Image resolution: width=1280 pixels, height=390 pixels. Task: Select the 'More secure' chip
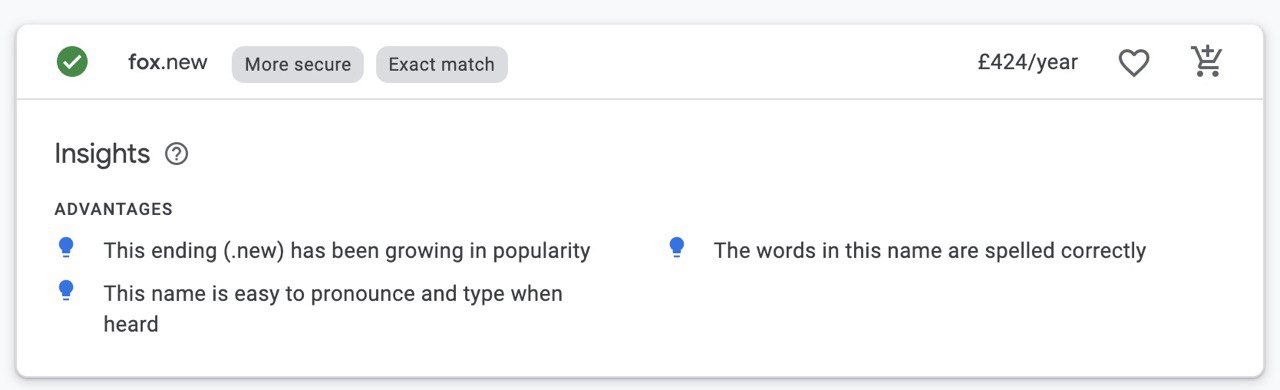click(298, 64)
